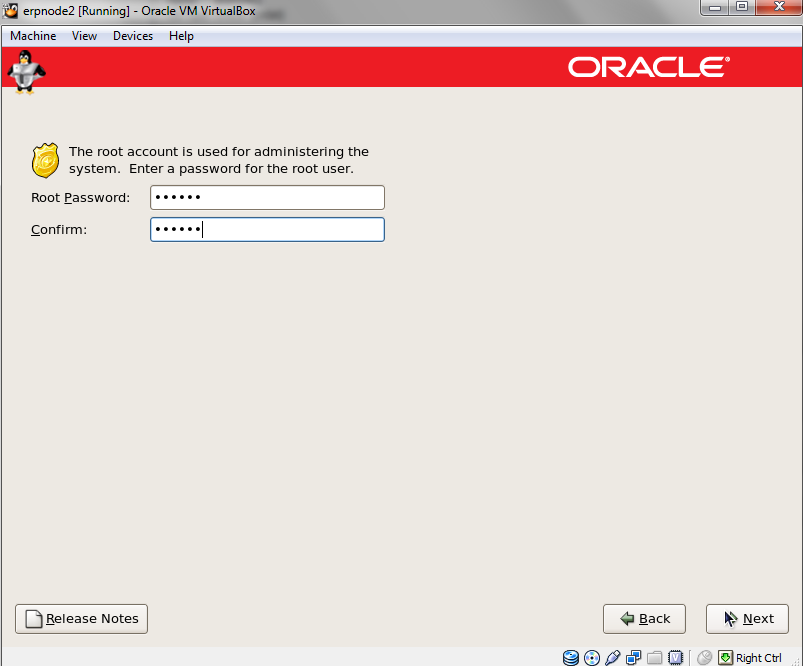Focus the Root Password field
803x666 pixels.
267,198
